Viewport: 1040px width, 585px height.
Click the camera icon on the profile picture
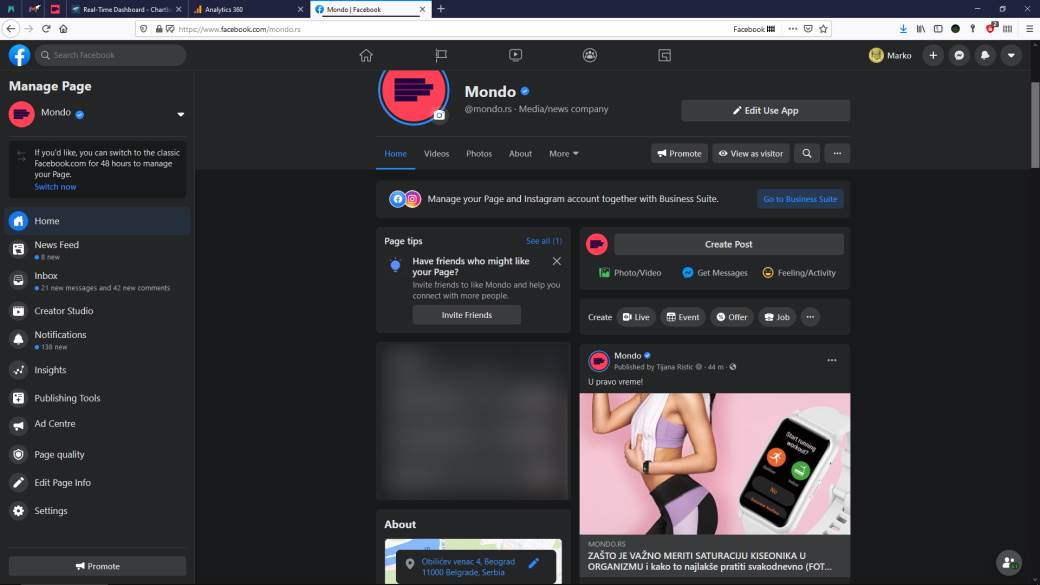click(x=439, y=116)
